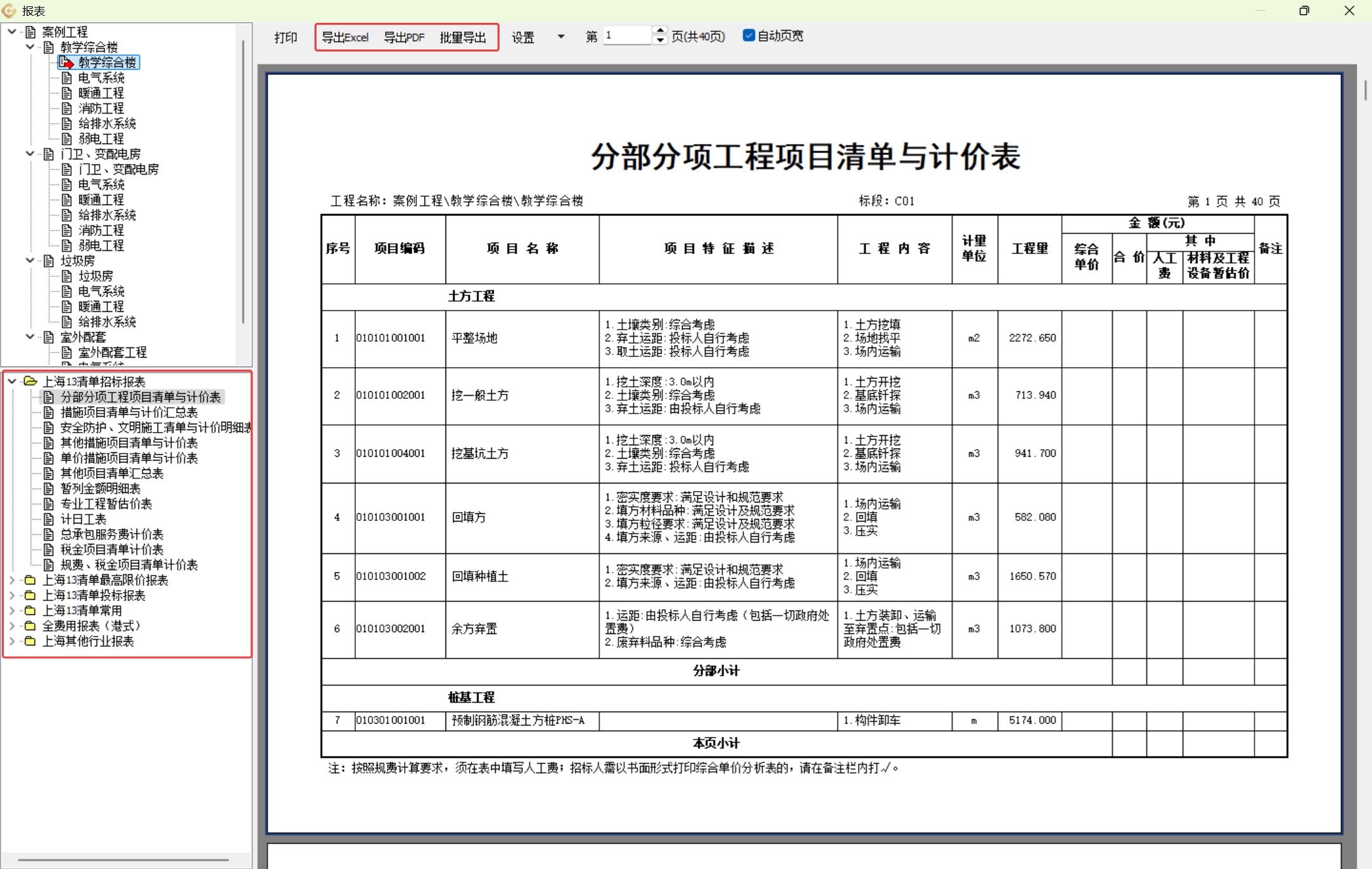Collapse the 室外配套 parent node
The width and height of the screenshot is (1372, 869).
30,336
